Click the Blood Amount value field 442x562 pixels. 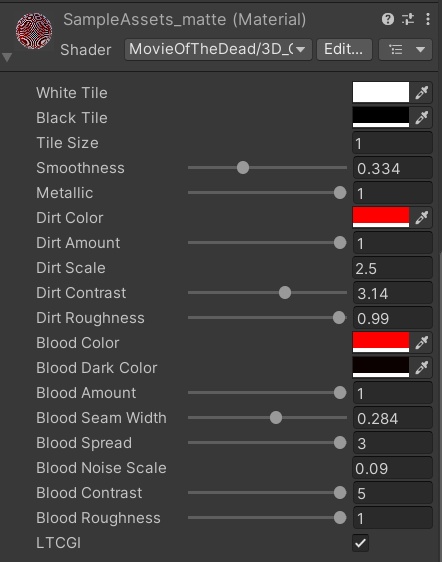pos(393,393)
